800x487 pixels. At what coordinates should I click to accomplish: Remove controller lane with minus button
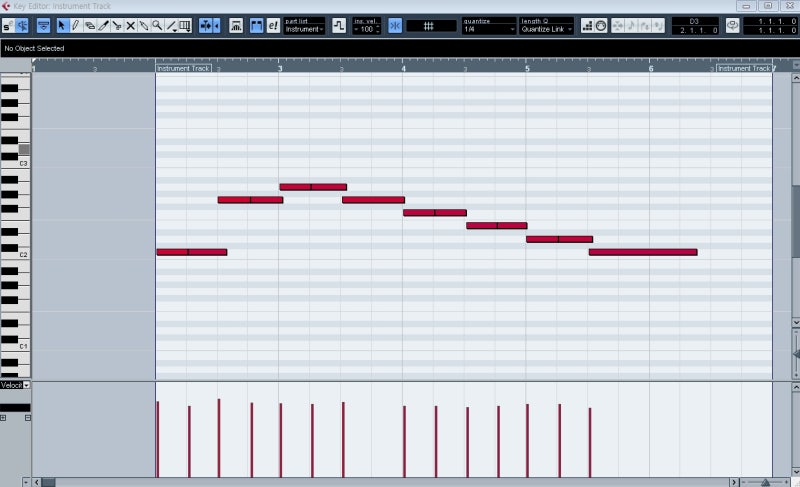point(28,418)
